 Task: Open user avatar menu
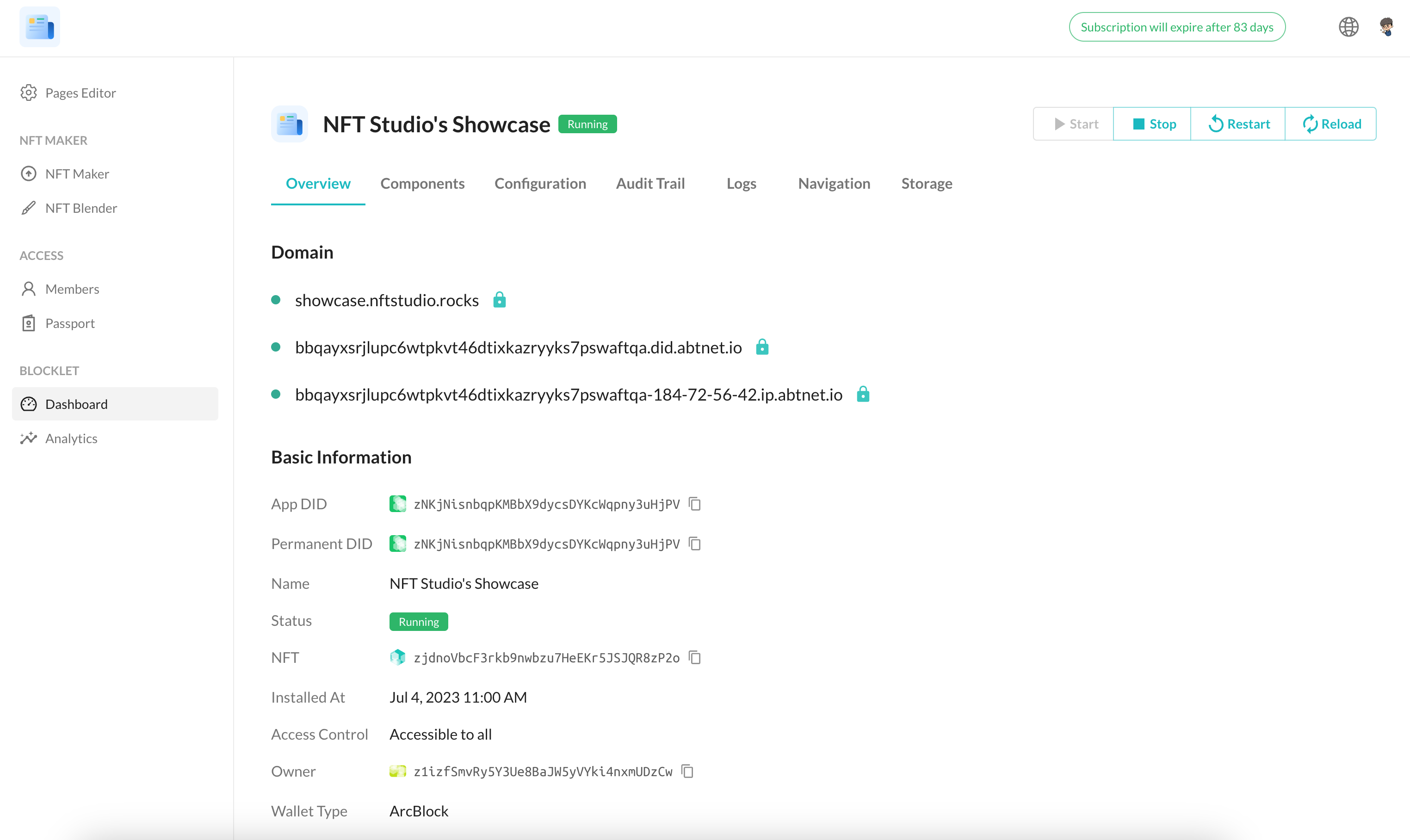(x=1386, y=27)
